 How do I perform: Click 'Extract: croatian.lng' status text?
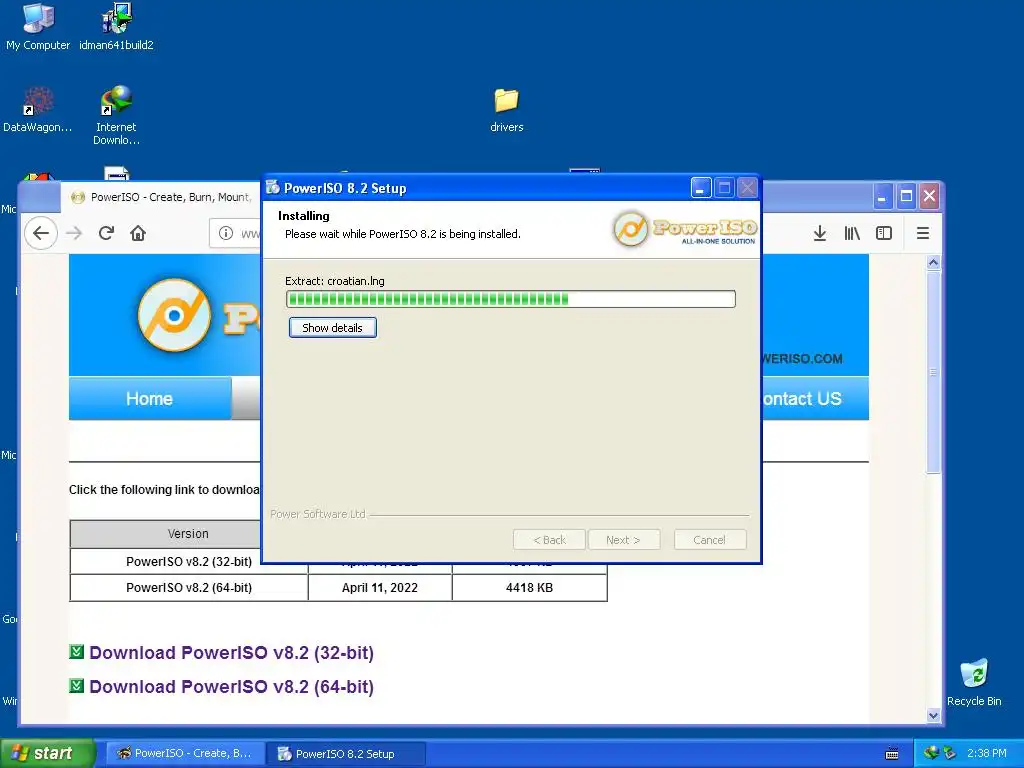(x=335, y=281)
